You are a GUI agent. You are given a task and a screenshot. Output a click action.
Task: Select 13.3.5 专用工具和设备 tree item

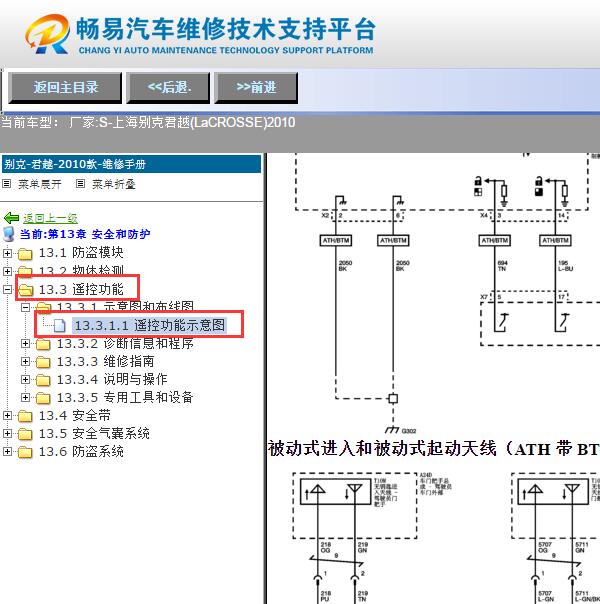pos(125,397)
